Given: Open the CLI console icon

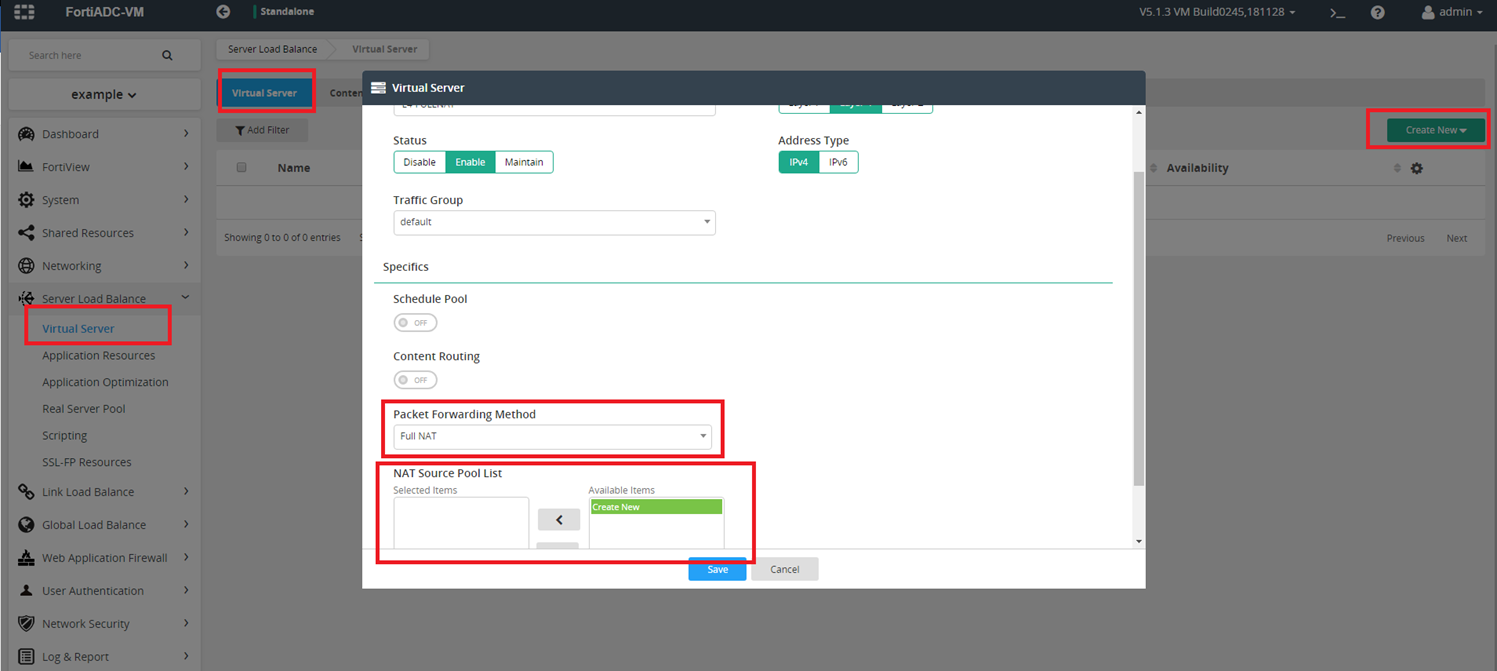Looking at the screenshot, I should click(x=1336, y=14).
